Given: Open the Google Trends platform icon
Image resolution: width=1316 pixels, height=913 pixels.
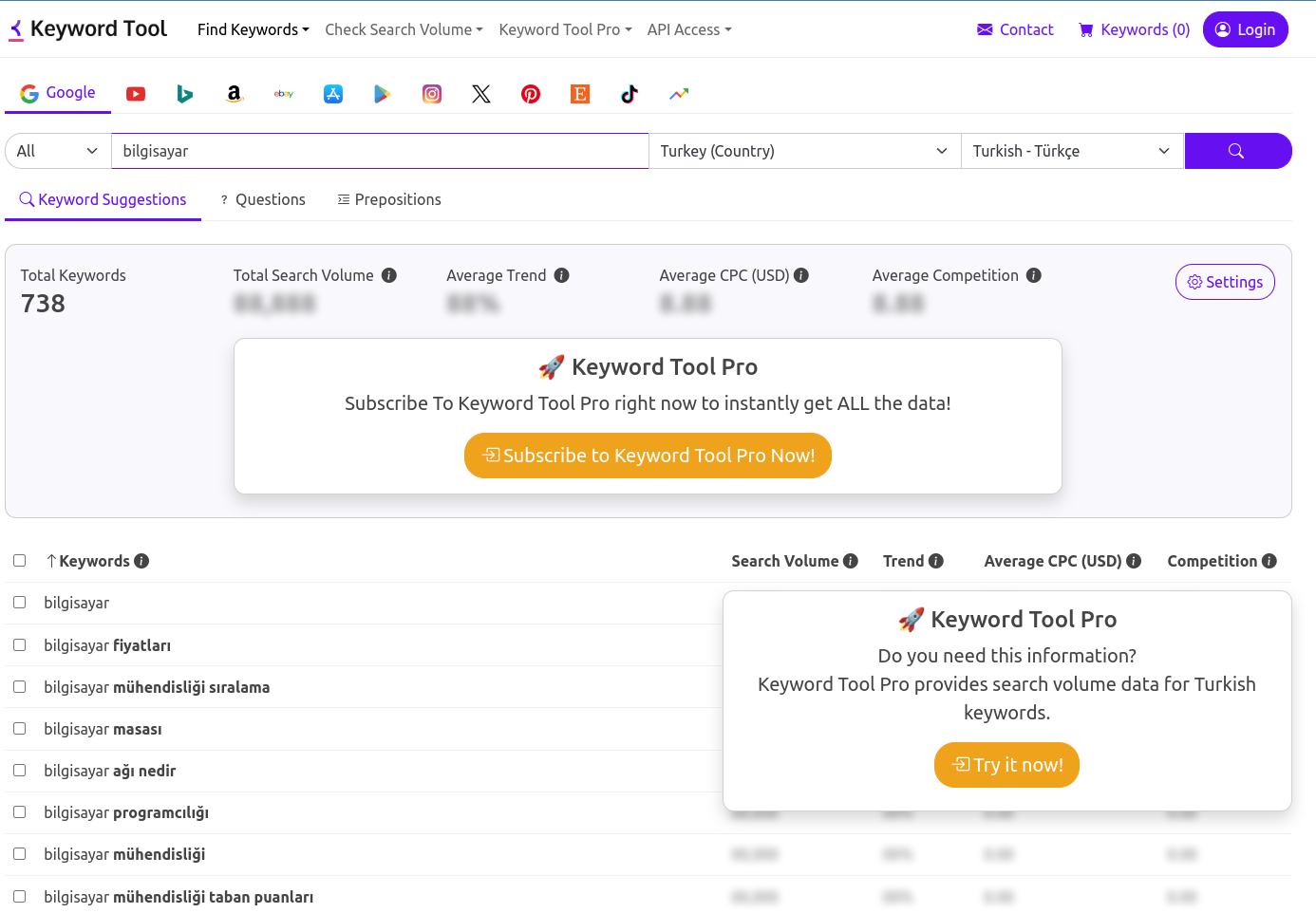Looking at the screenshot, I should pos(679,94).
